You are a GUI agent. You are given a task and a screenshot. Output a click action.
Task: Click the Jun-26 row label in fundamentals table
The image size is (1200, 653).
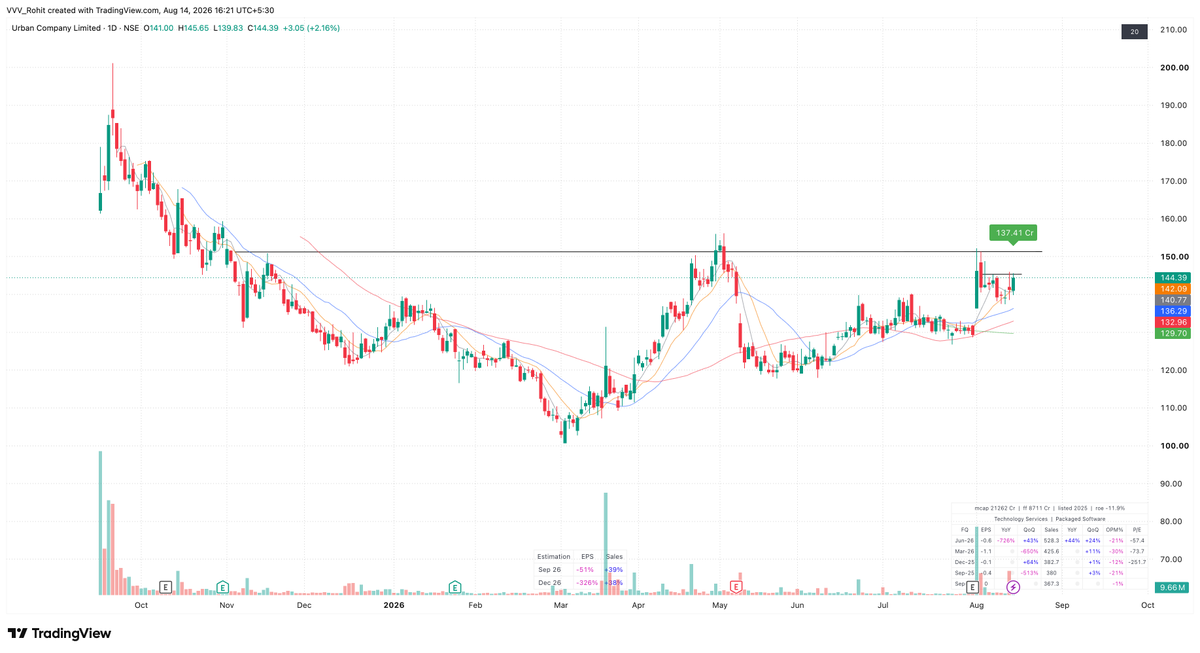(964, 540)
